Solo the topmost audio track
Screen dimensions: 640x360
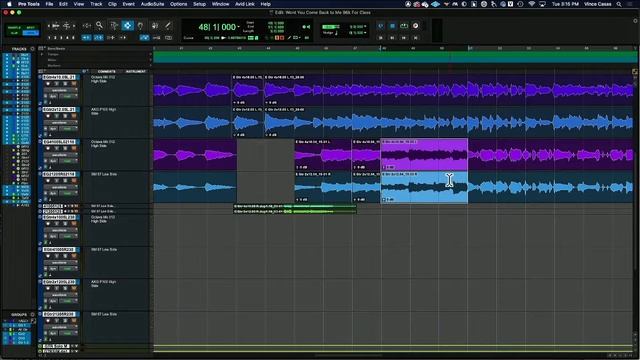pos(65,84)
